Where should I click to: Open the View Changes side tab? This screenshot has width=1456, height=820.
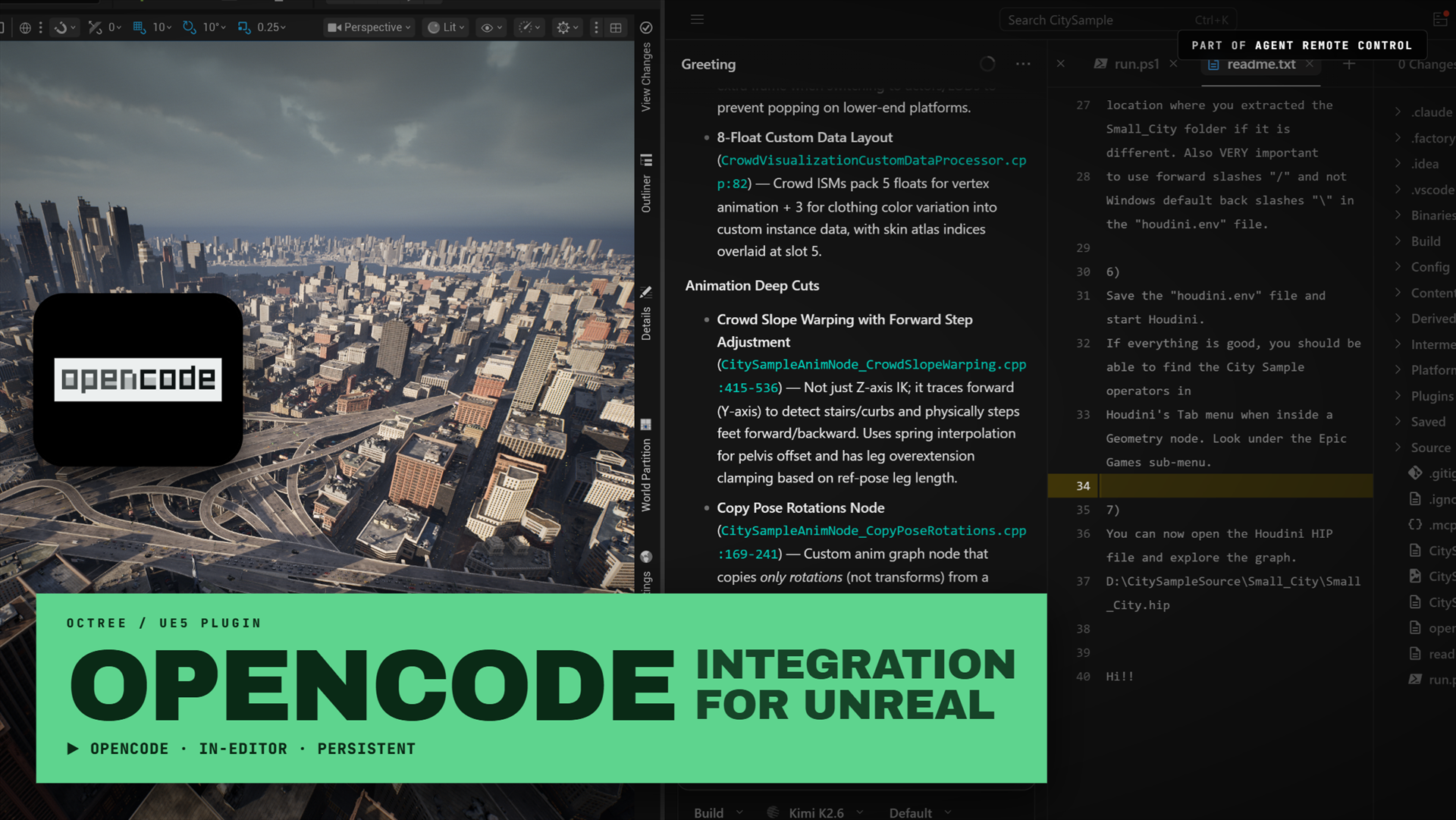coord(646,77)
